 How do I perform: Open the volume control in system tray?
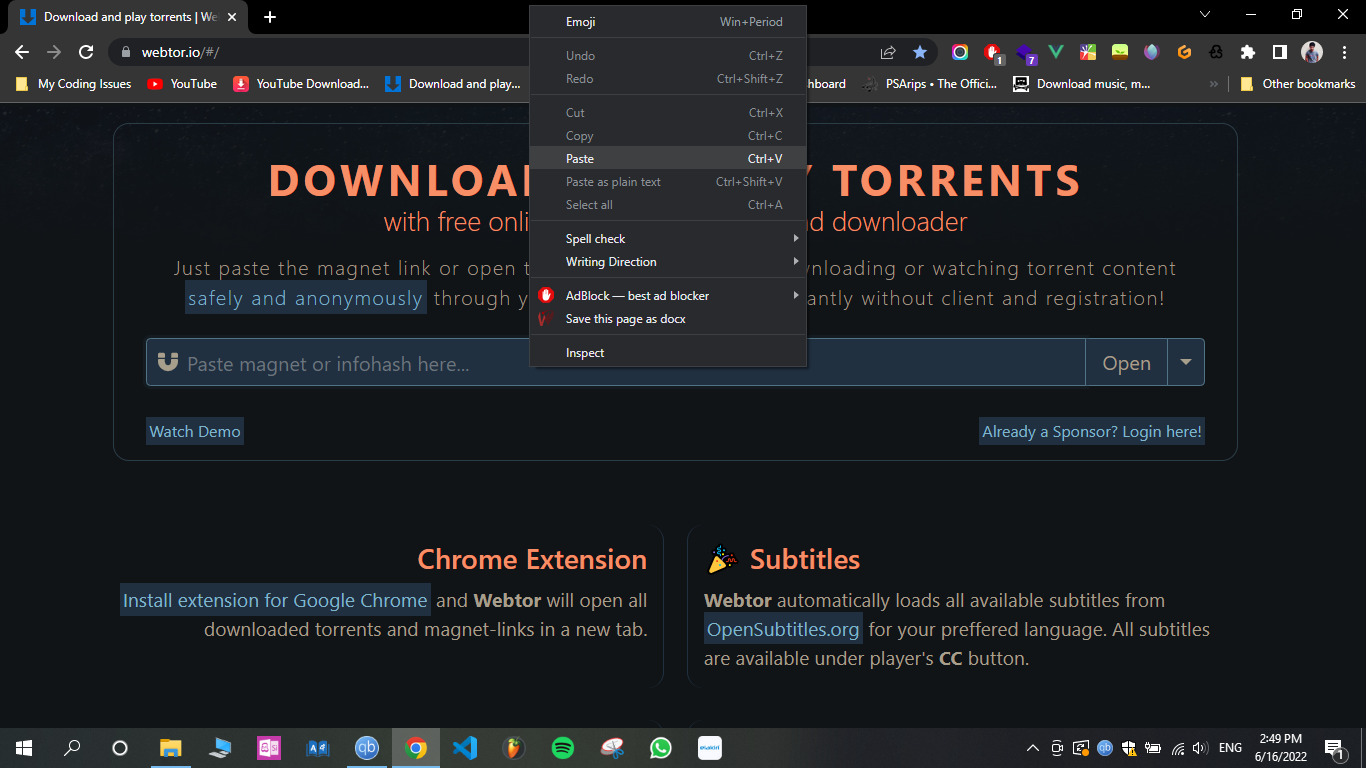[1200, 748]
